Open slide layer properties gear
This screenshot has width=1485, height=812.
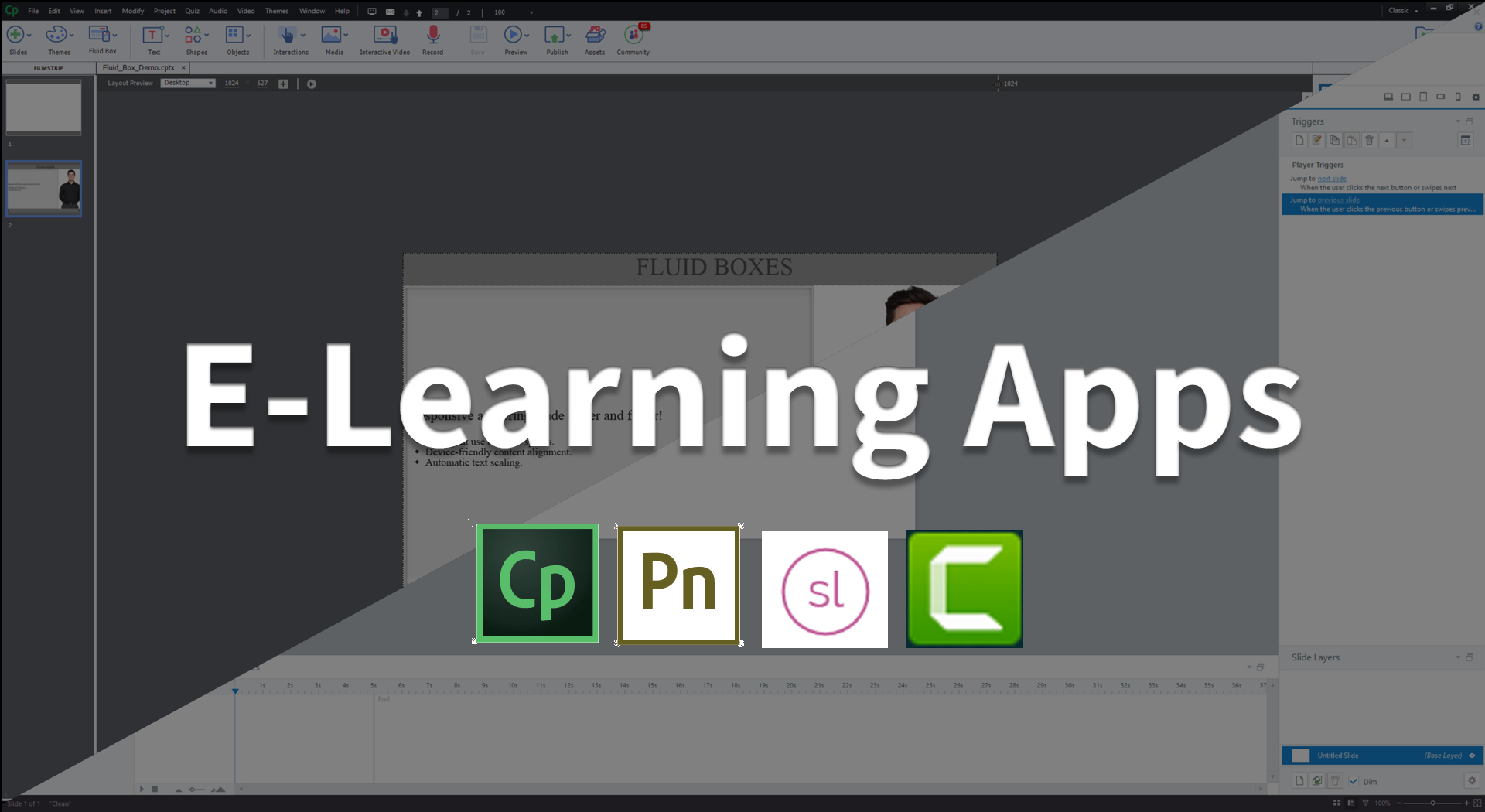1472,780
